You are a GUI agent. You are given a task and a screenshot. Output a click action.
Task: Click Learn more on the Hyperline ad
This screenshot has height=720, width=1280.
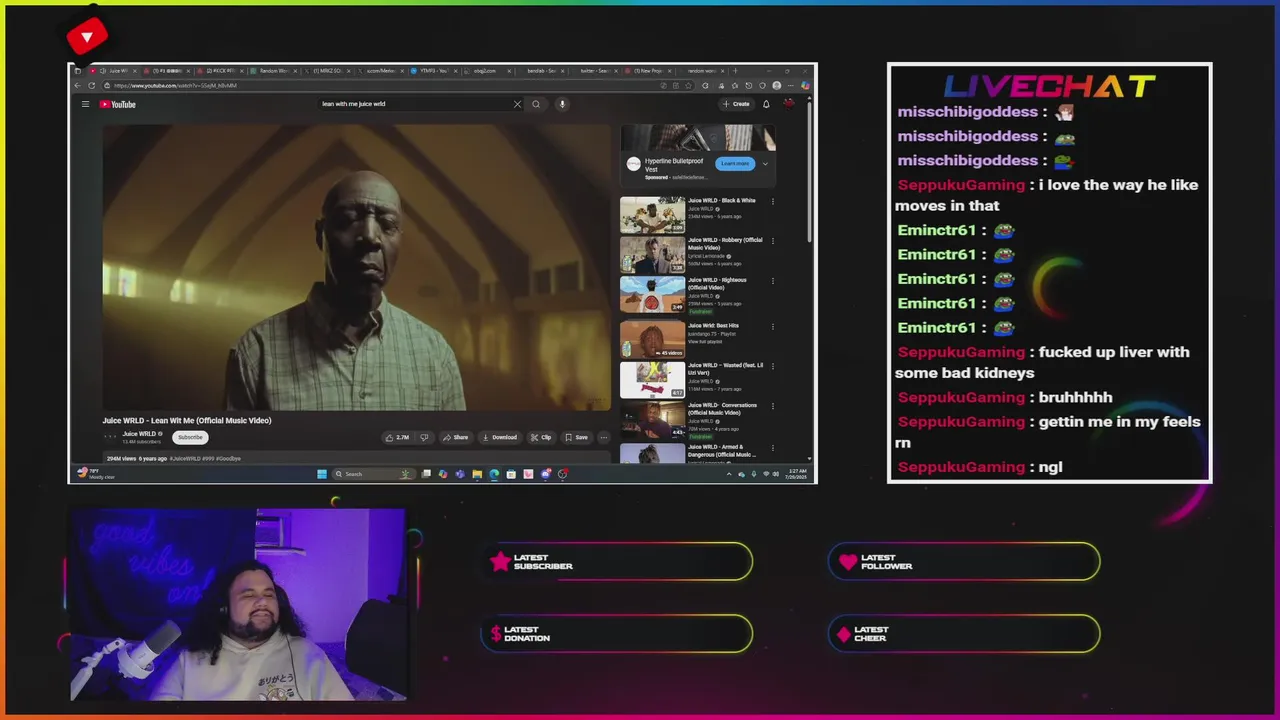(735, 164)
